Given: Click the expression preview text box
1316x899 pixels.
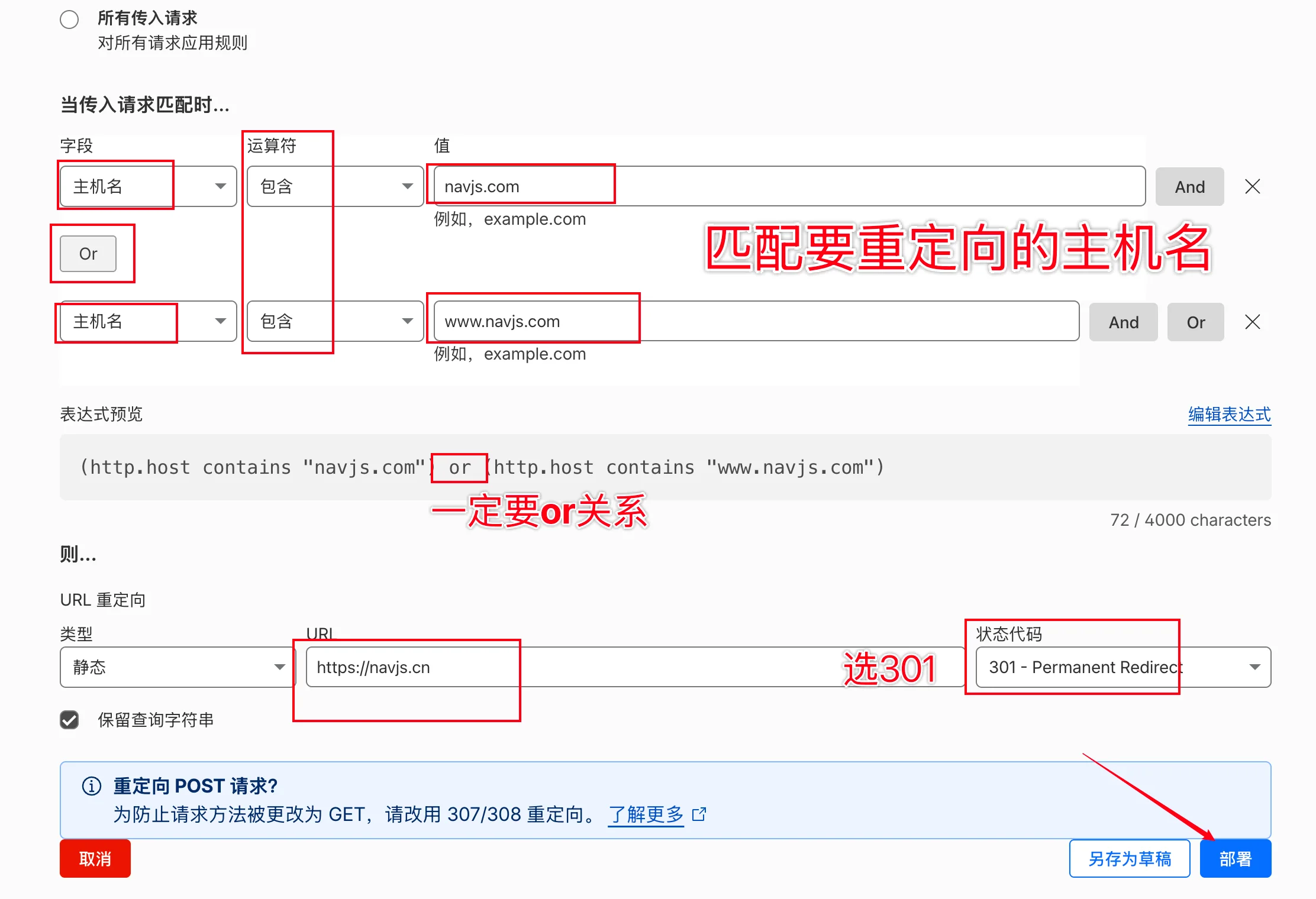Looking at the screenshot, I should (665, 467).
